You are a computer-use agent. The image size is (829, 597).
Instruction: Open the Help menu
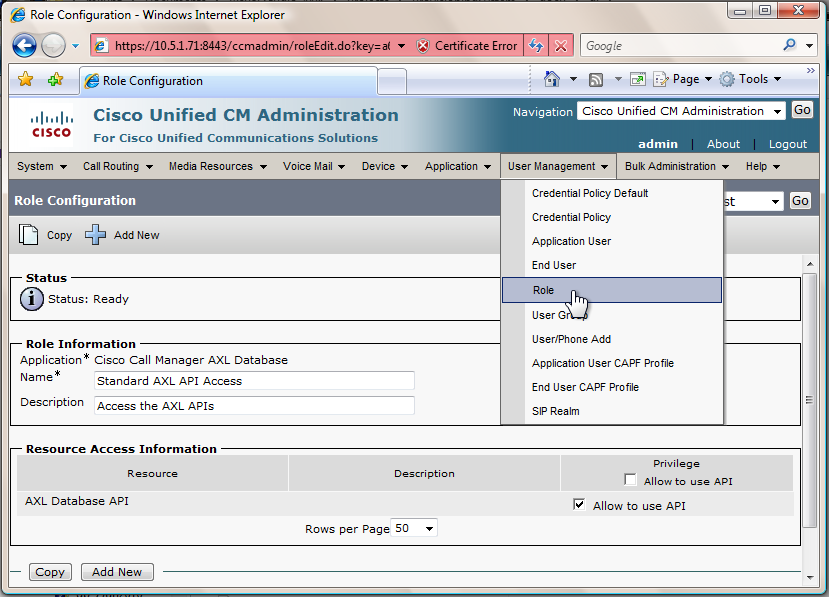(763, 167)
